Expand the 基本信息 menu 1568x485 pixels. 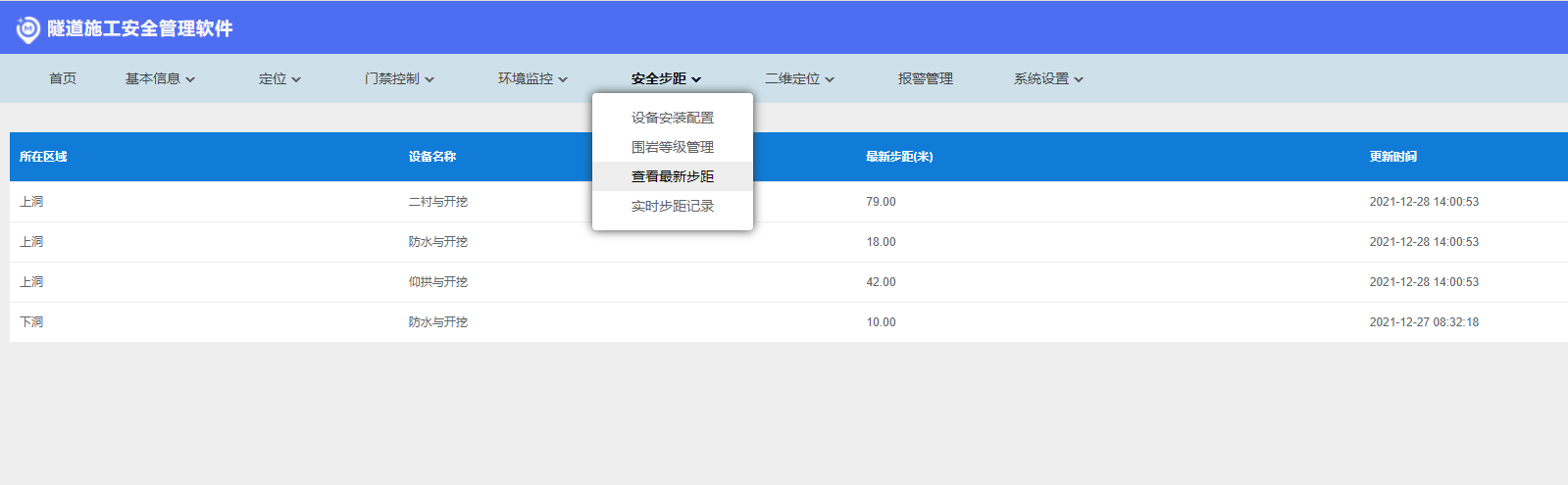(x=160, y=78)
